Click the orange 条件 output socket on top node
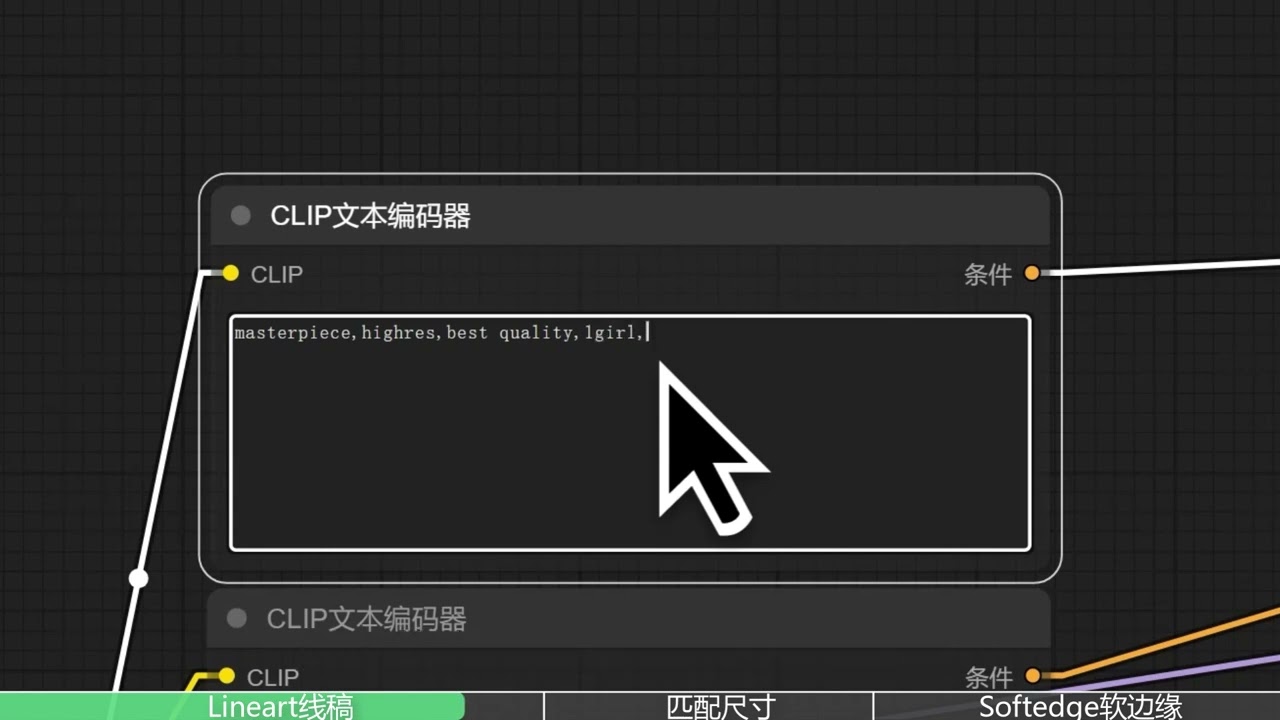 tap(1032, 273)
